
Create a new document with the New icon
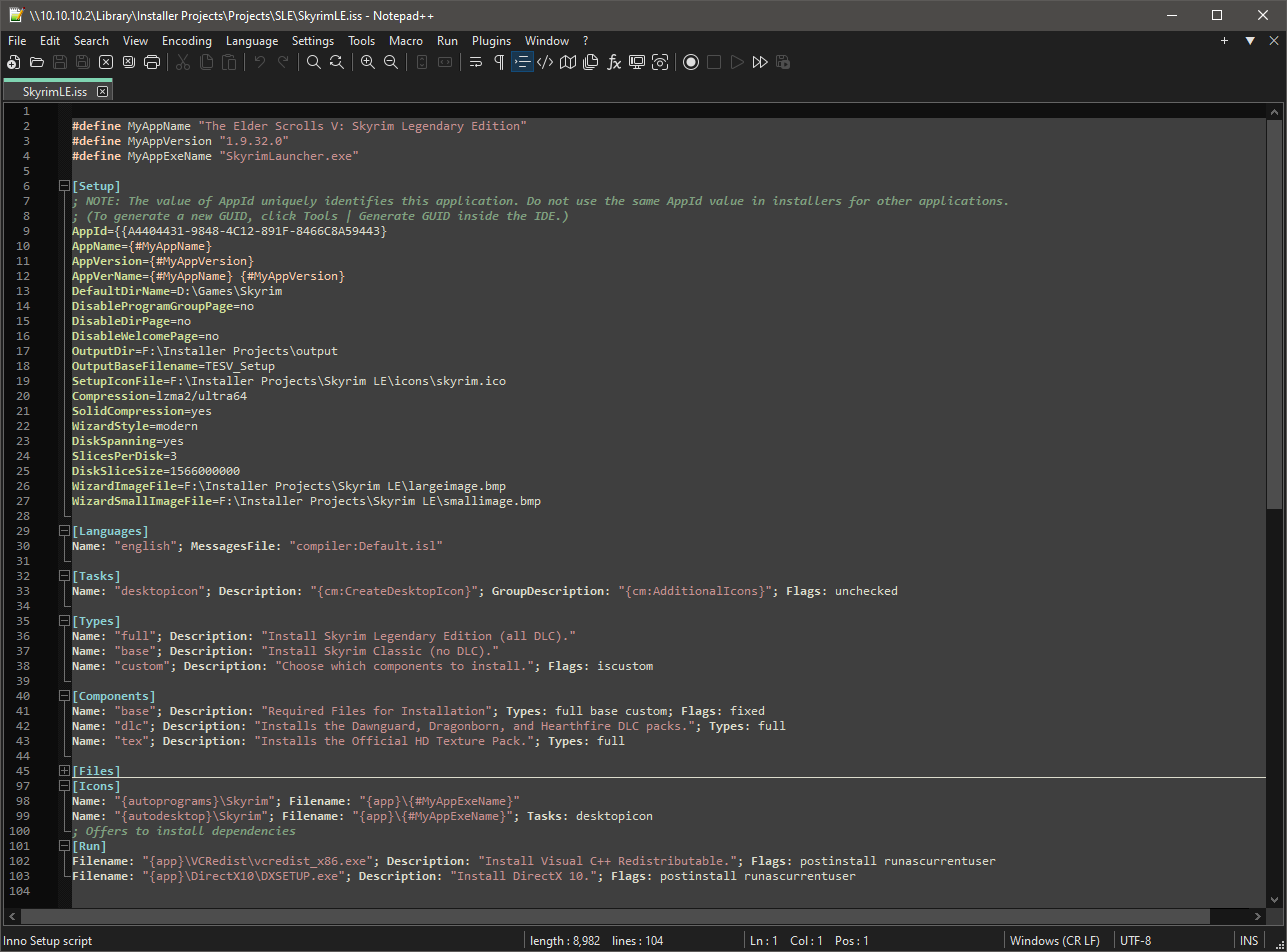click(x=14, y=62)
